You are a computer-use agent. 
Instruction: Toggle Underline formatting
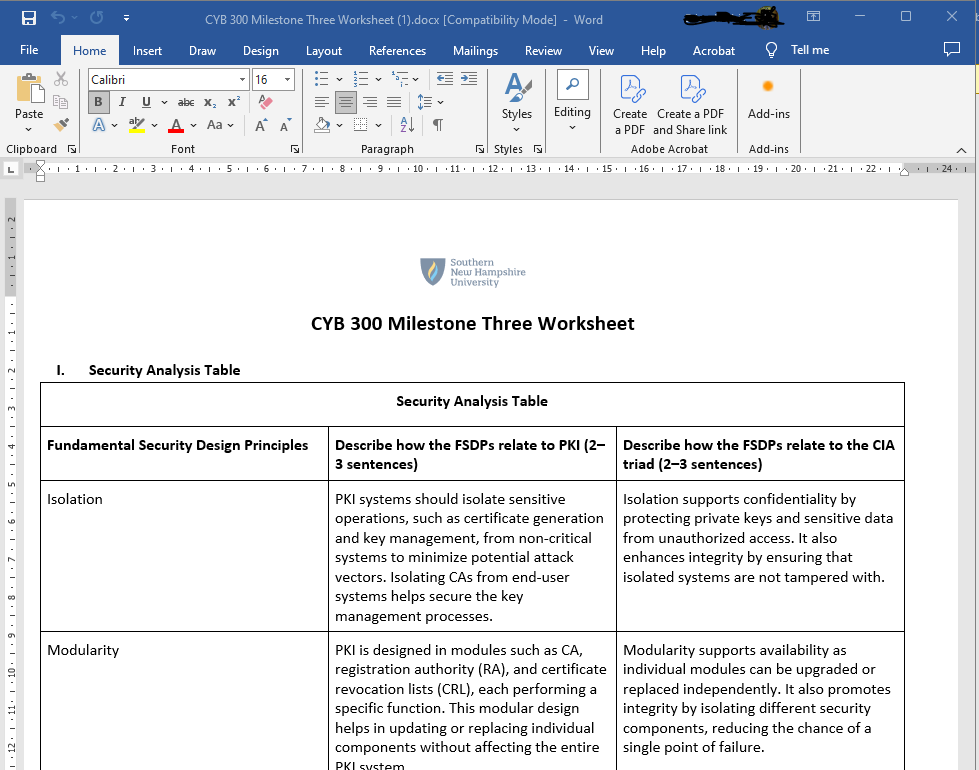(x=146, y=102)
